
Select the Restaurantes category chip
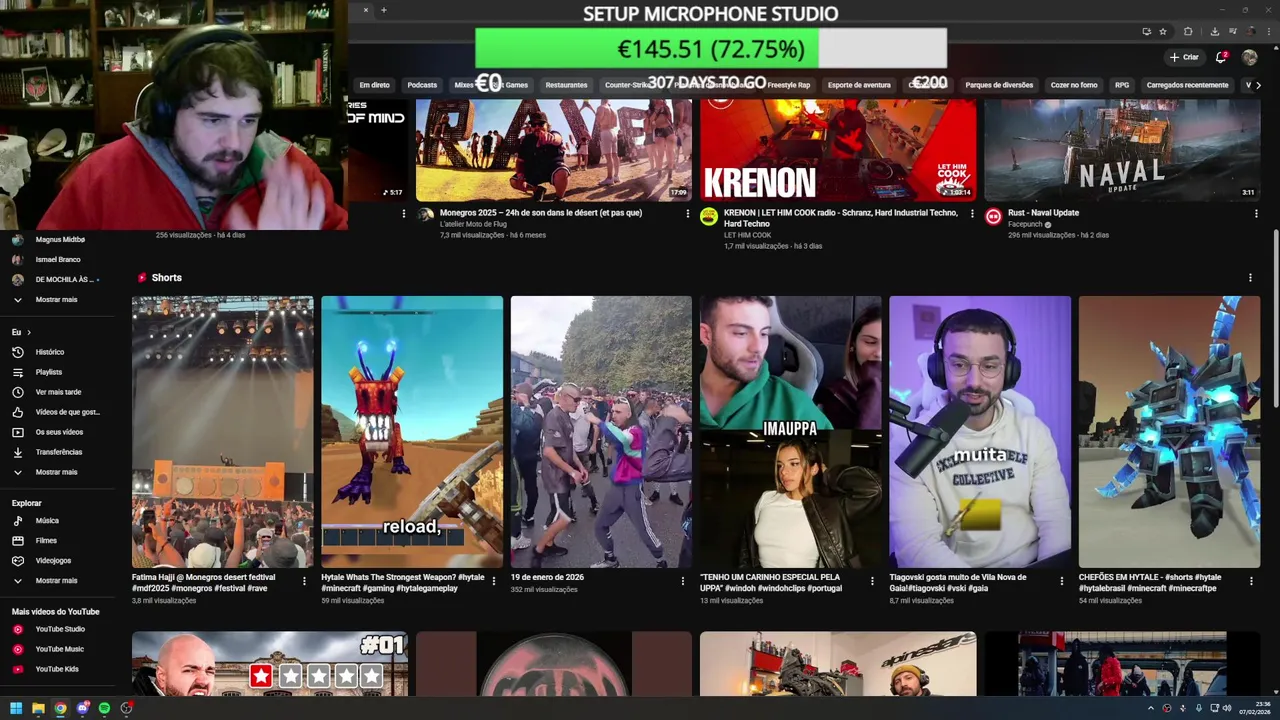coord(566,85)
